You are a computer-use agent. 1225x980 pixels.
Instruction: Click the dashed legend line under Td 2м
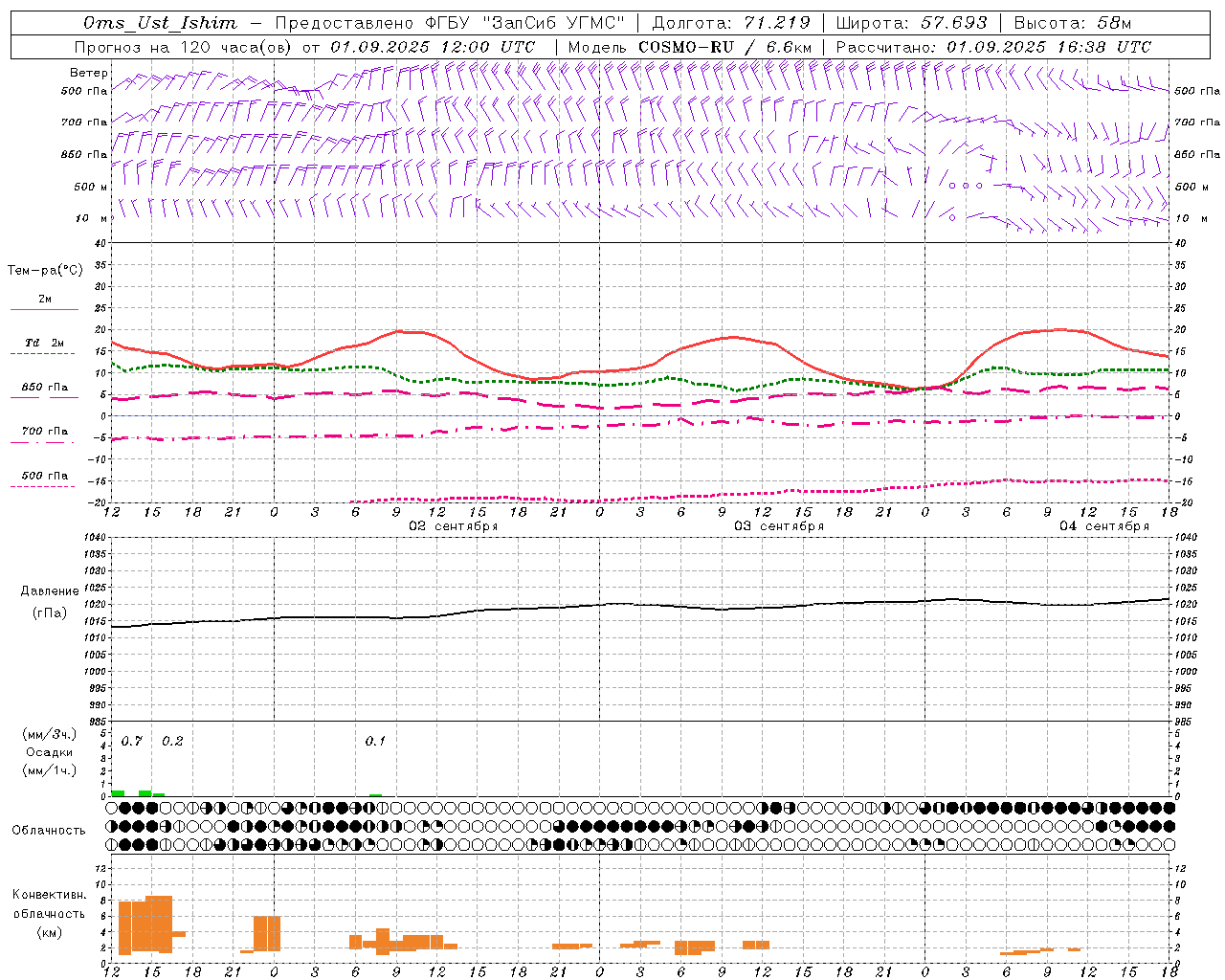click(42, 354)
